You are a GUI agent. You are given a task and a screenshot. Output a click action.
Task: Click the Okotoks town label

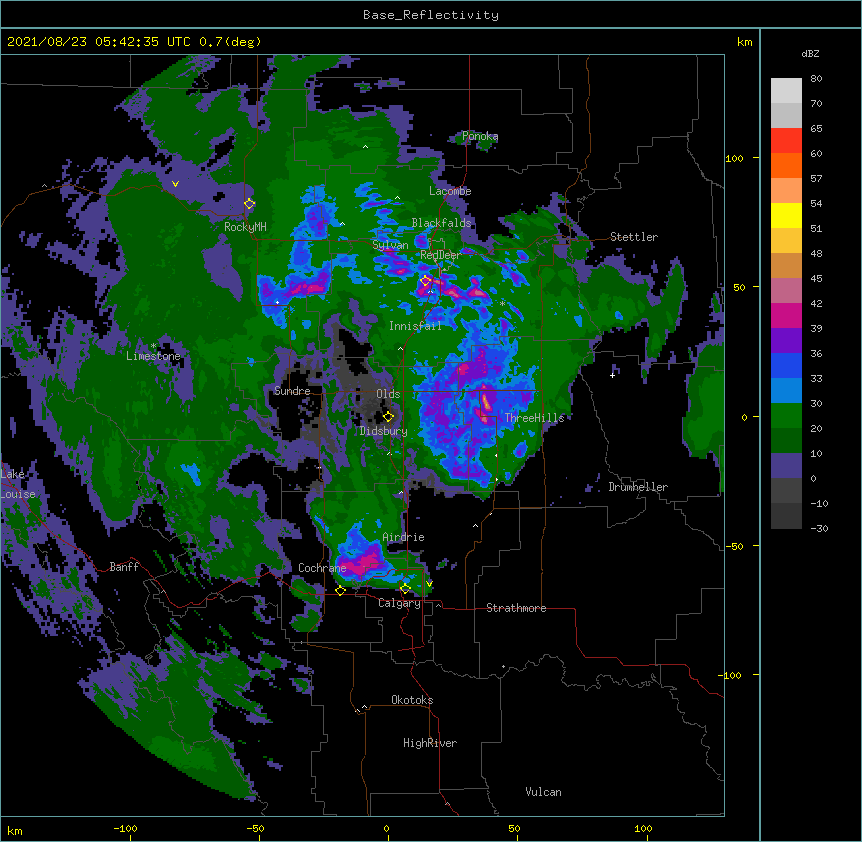click(412, 700)
